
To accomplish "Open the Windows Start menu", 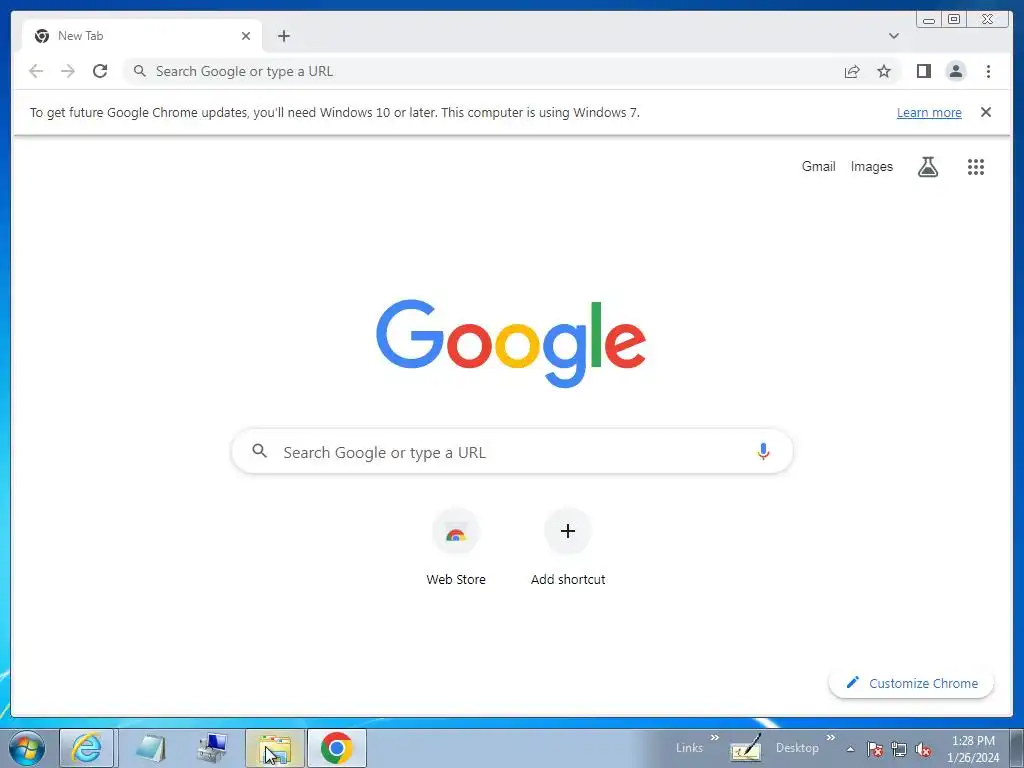I will [27, 748].
